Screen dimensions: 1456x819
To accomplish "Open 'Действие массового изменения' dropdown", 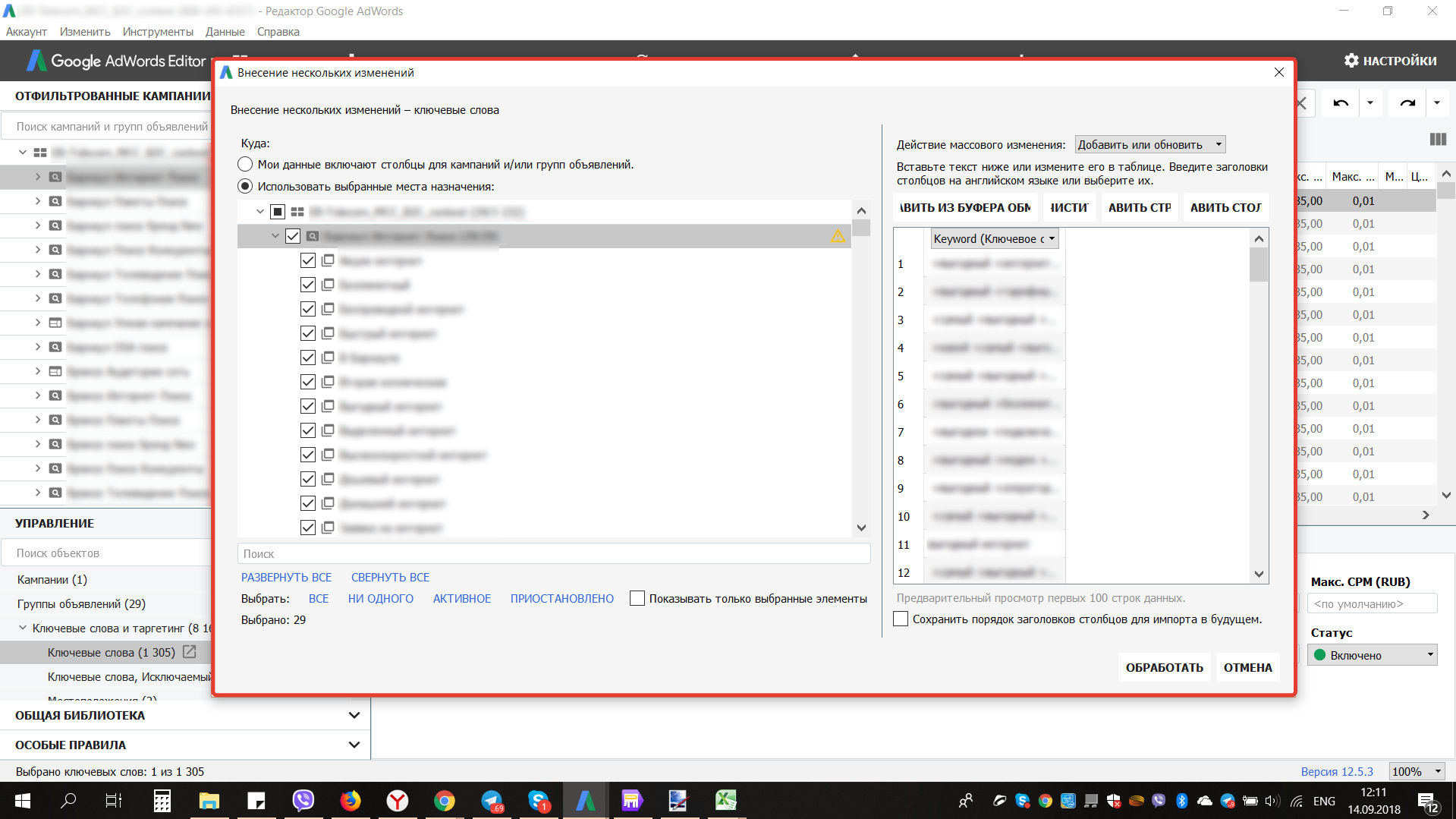I will point(1150,144).
